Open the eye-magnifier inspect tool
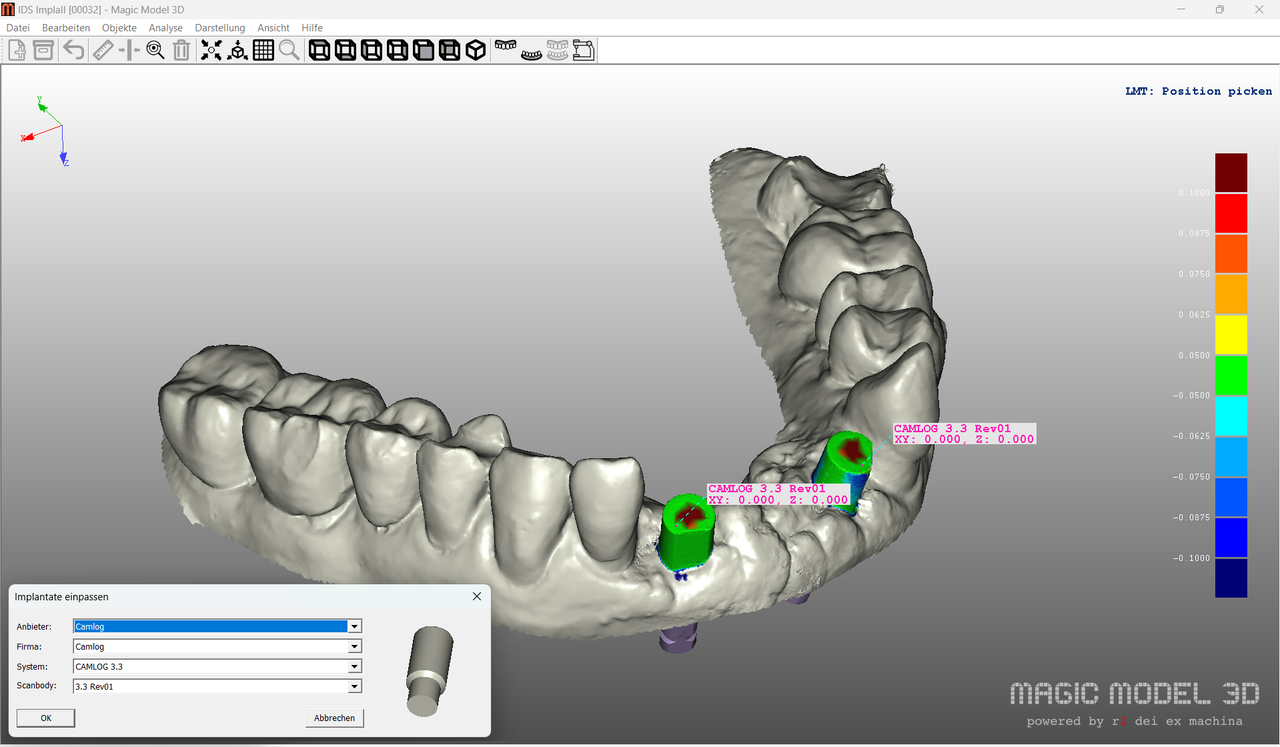The width and height of the screenshot is (1280, 747). (155, 50)
